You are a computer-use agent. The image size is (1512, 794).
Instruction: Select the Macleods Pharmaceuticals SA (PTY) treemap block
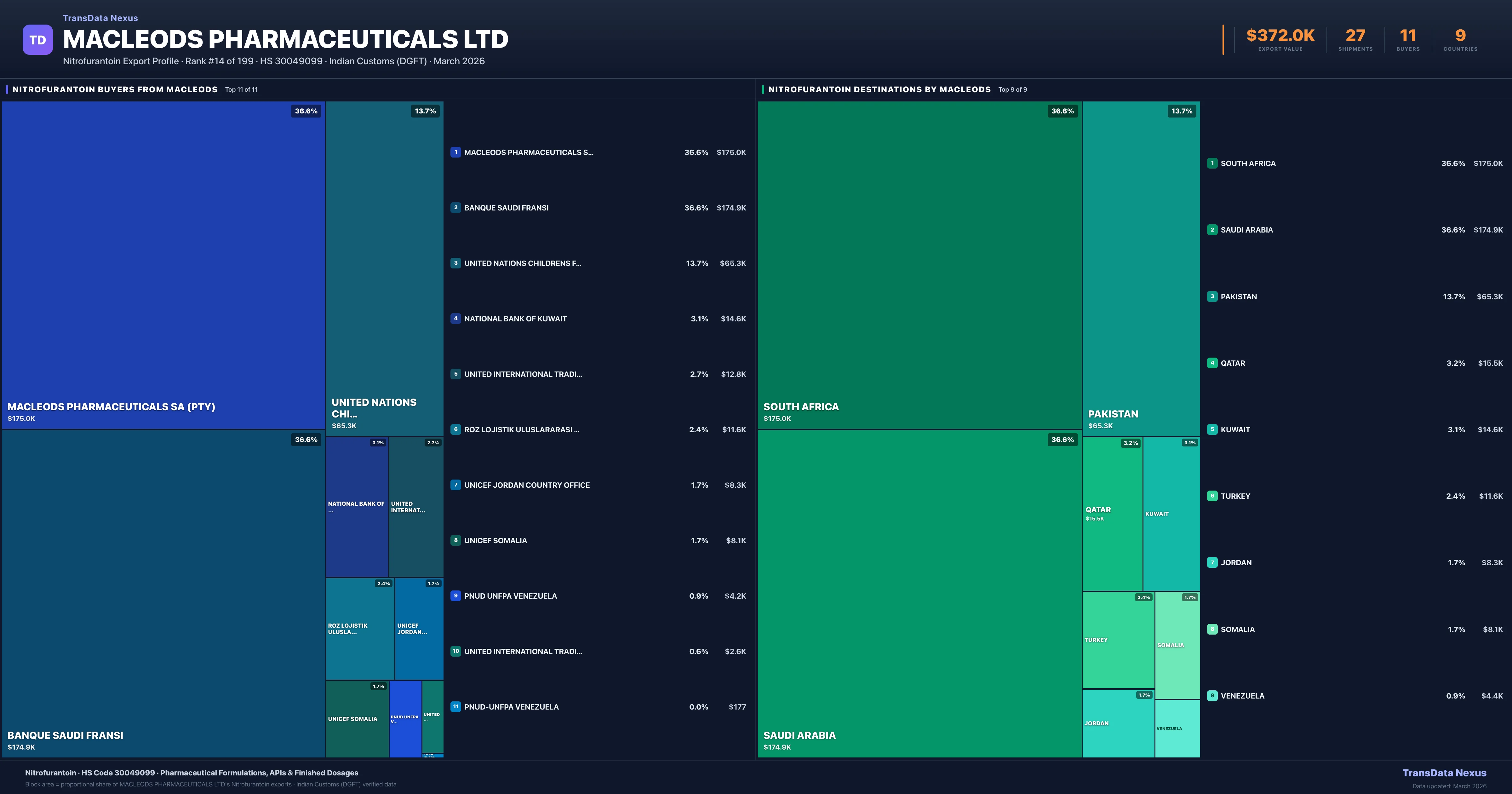pyautogui.click(x=163, y=264)
